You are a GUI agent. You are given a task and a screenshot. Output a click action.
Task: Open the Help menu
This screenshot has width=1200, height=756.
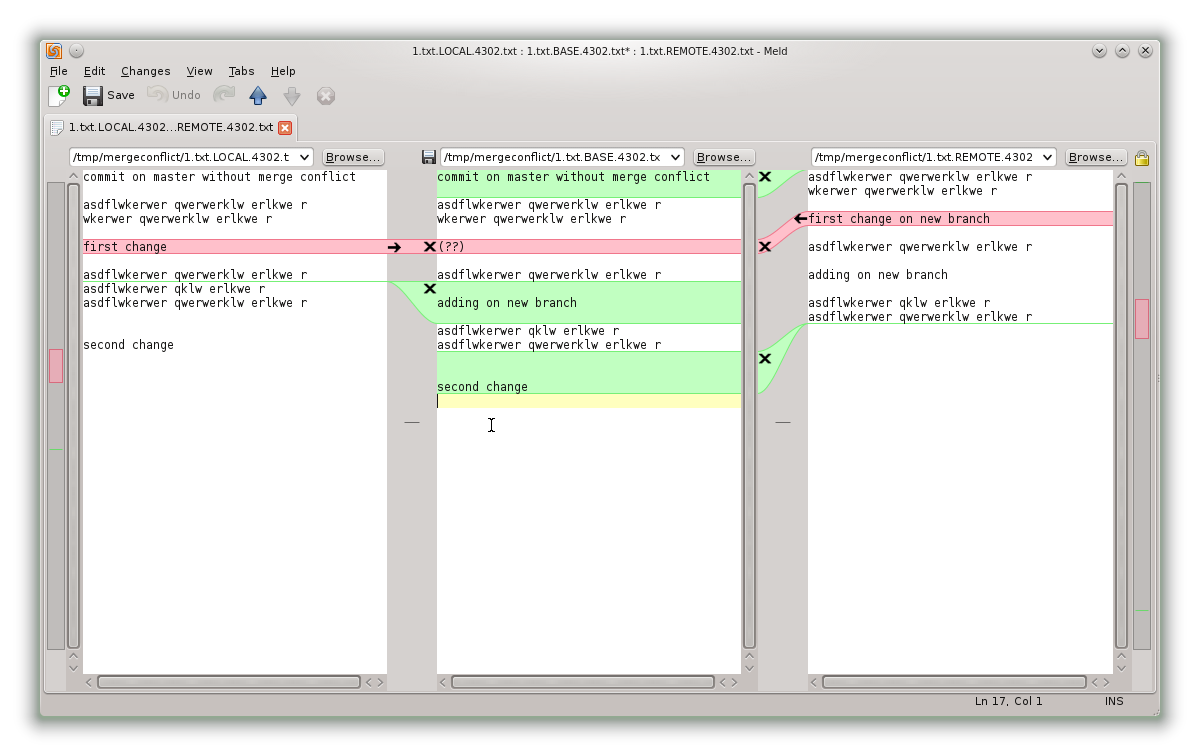pyautogui.click(x=283, y=71)
